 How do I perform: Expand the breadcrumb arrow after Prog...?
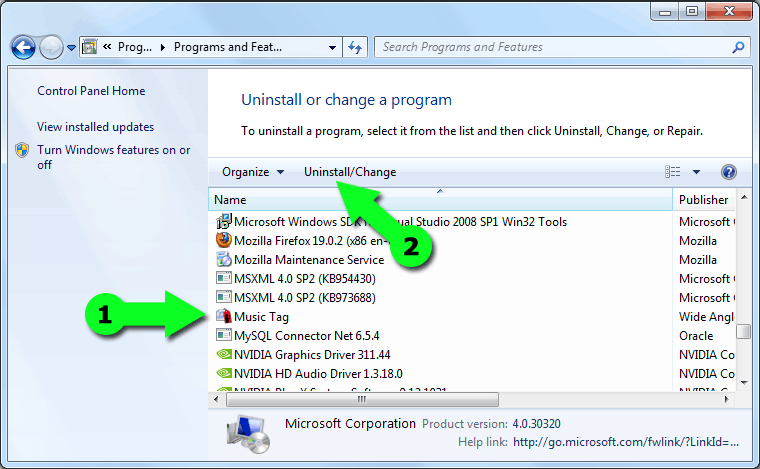pyautogui.click(x=163, y=47)
